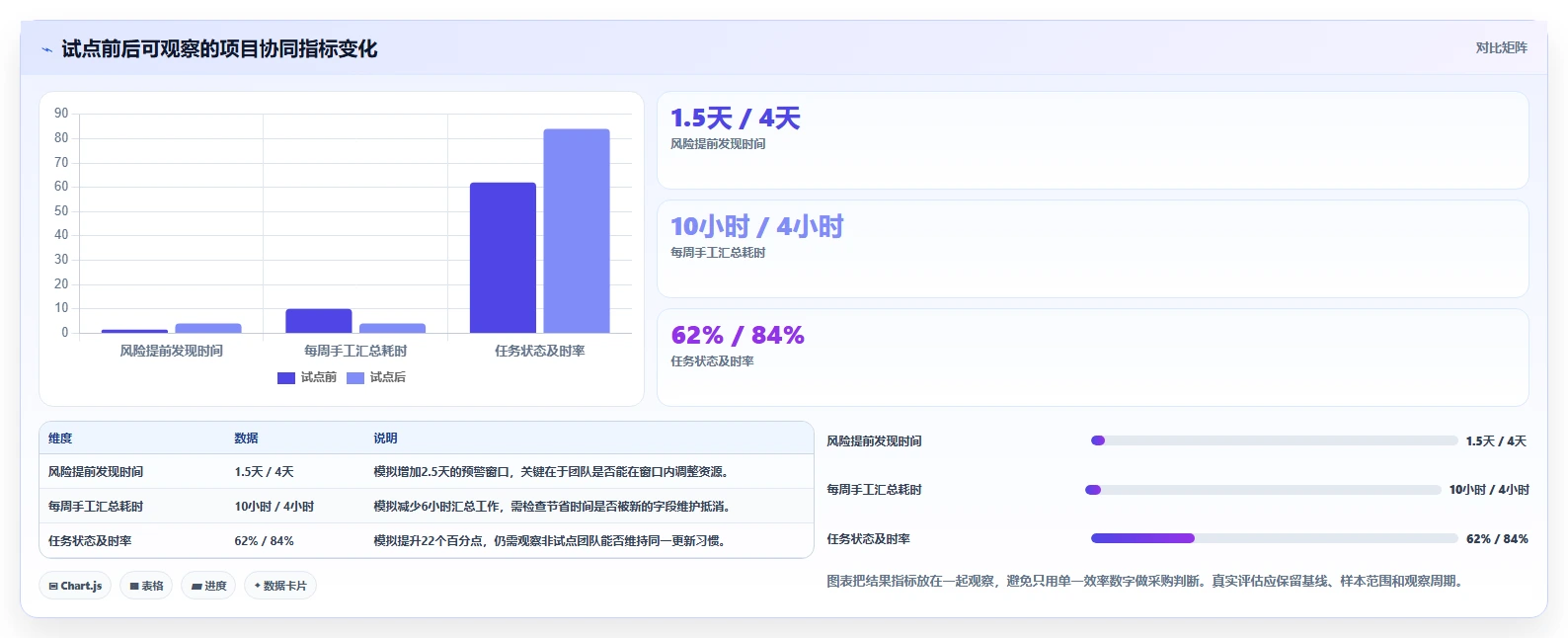Viewport: 1568px width, 638px height.
Task: Click the table data cell 62% / 84%
Action: (x=264, y=541)
